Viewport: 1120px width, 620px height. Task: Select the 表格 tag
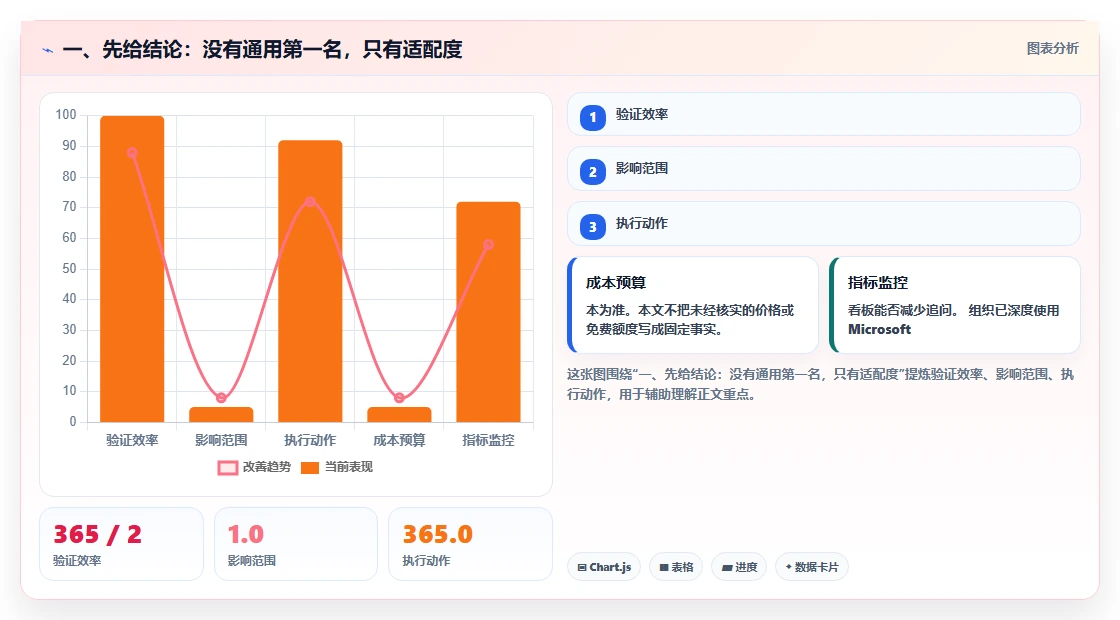676,567
